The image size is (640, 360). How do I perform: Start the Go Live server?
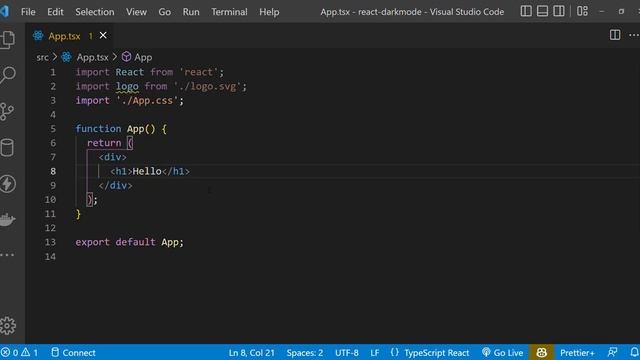503,353
